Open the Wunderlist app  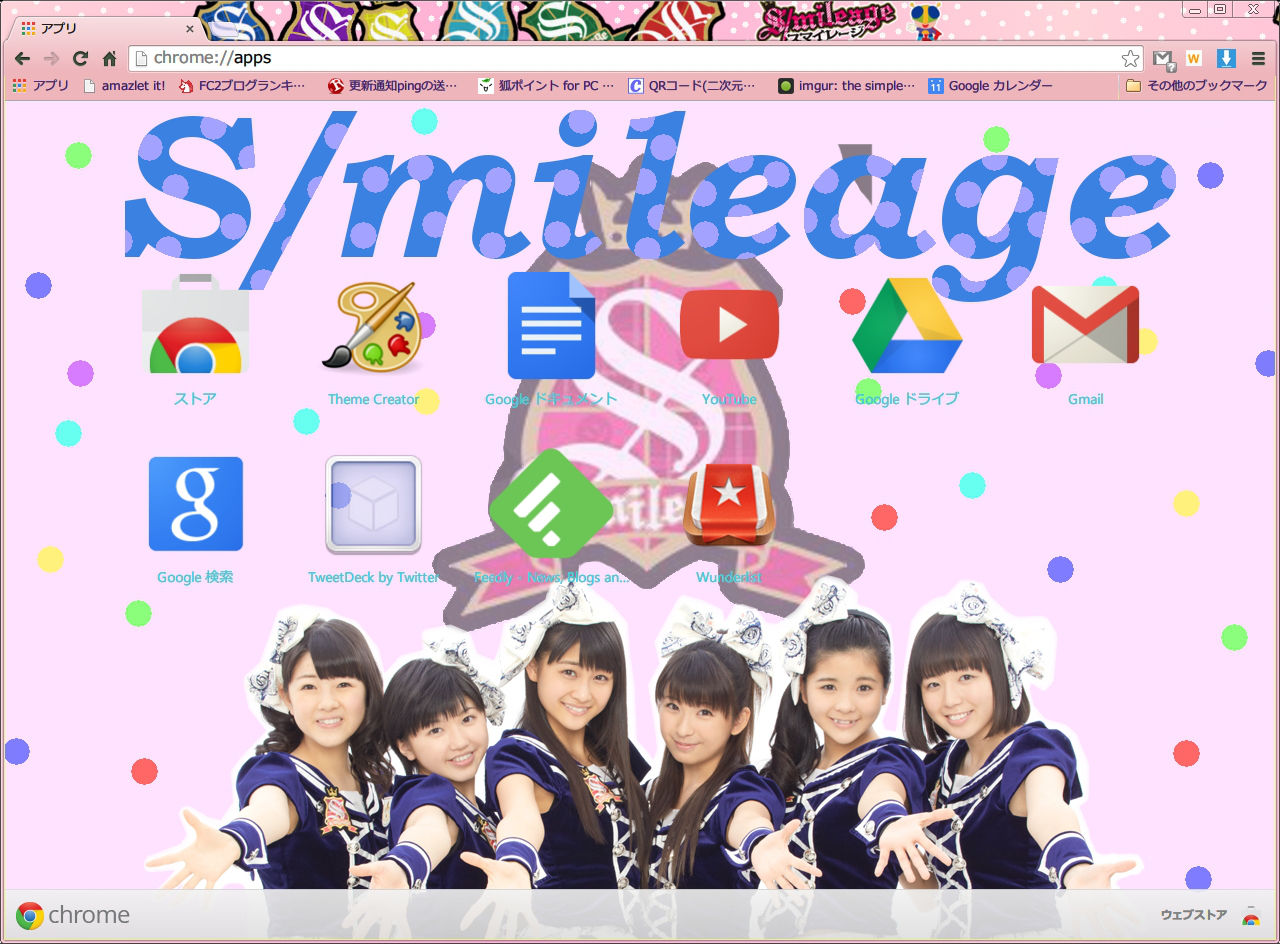coord(729,504)
